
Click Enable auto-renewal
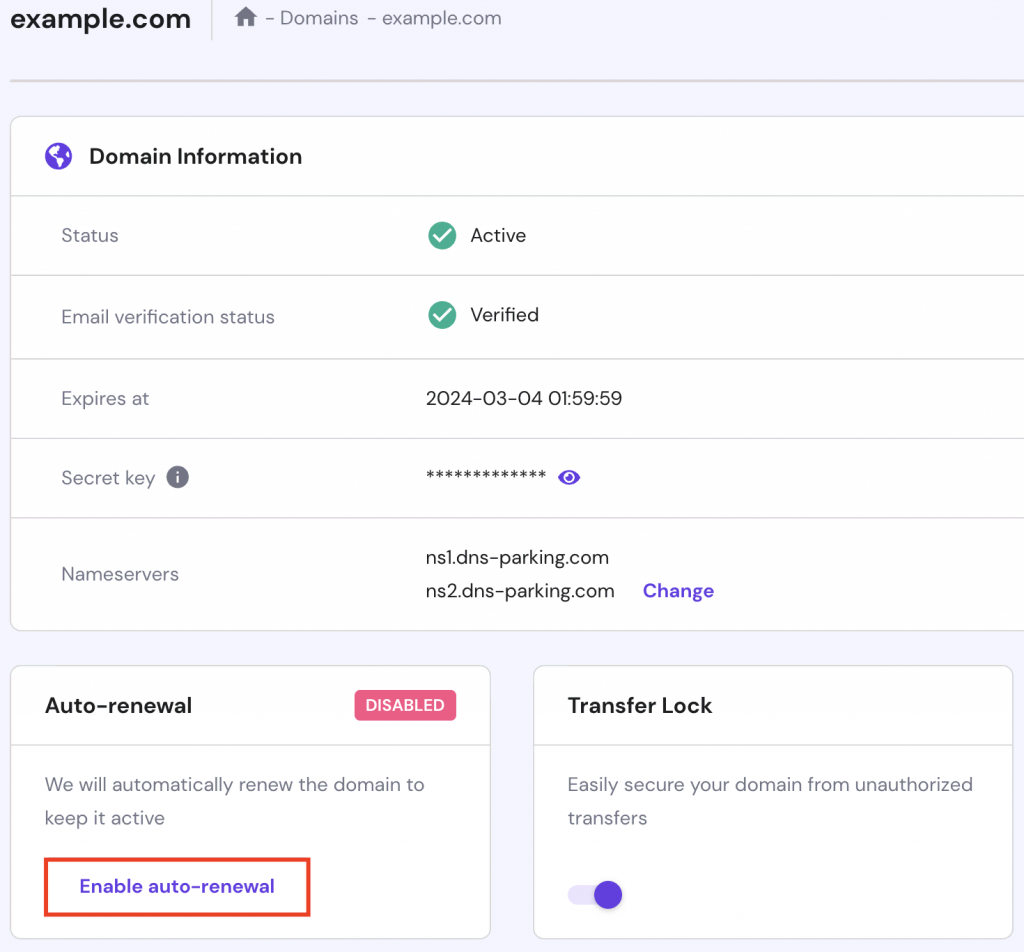[177, 886]
